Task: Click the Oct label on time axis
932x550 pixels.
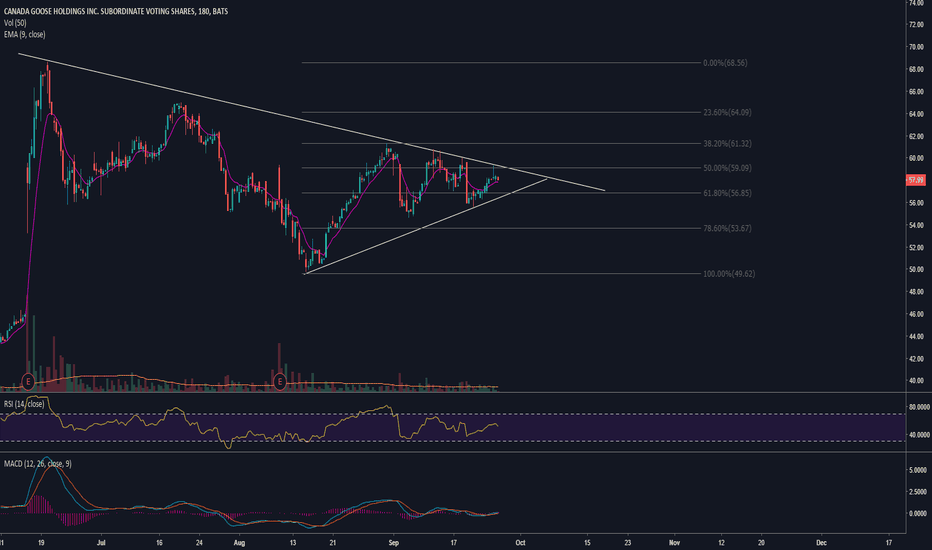Action: point(521,543)
